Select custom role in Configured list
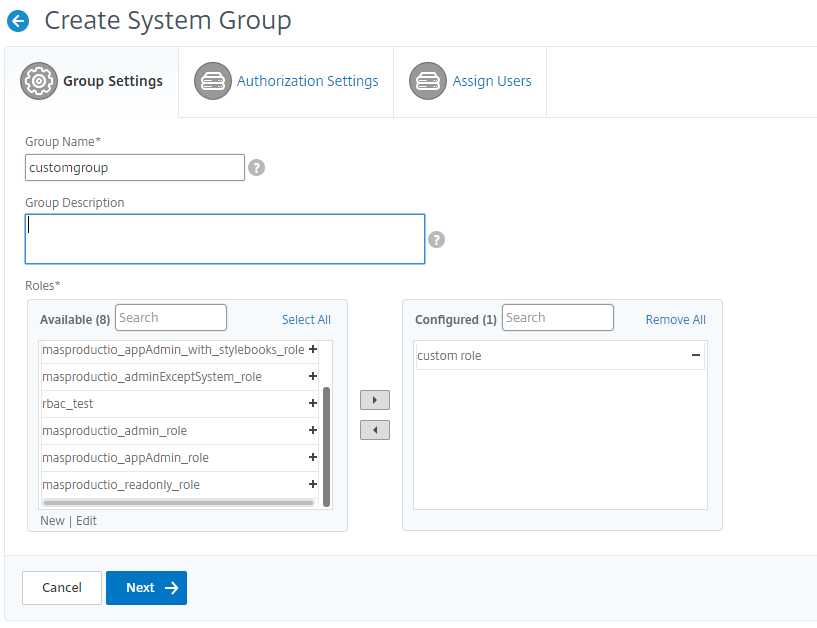The height and width of the screenshot is (628, 817). click(560, 356)
